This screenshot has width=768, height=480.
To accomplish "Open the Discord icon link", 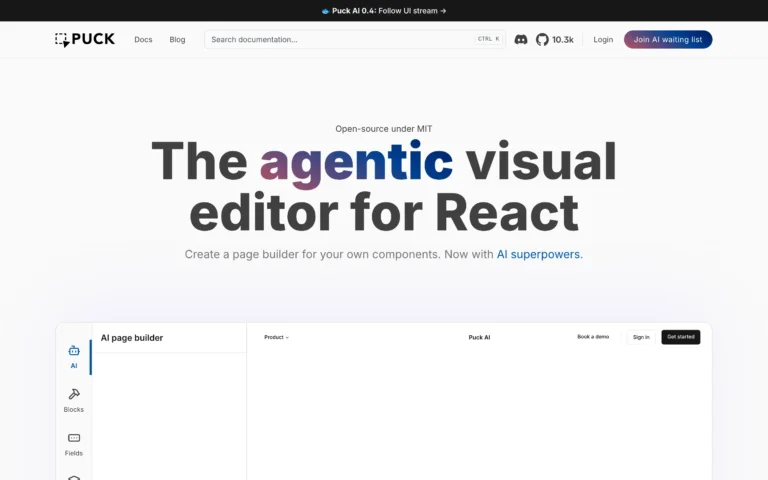I will 521,40.
